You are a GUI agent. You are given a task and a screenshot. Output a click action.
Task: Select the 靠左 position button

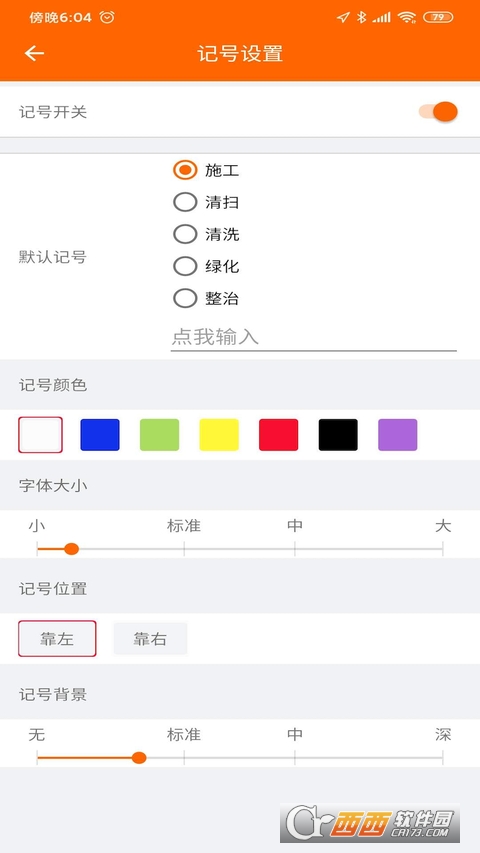(57, 639)
